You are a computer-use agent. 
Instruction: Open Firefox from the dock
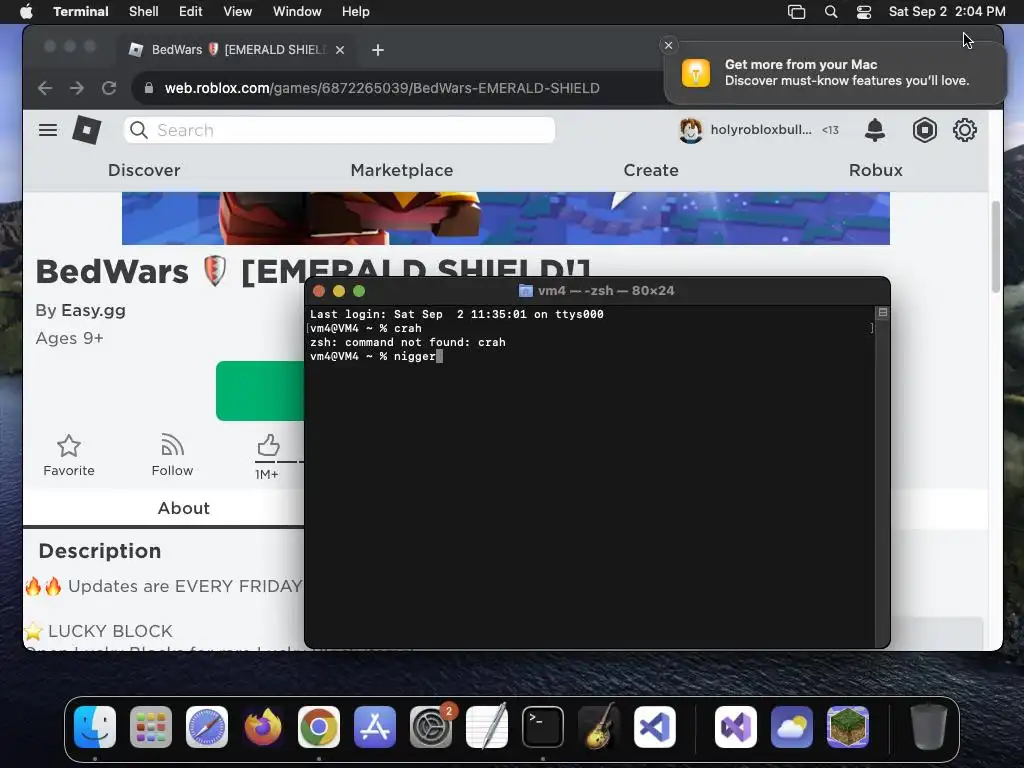point(263,727)
